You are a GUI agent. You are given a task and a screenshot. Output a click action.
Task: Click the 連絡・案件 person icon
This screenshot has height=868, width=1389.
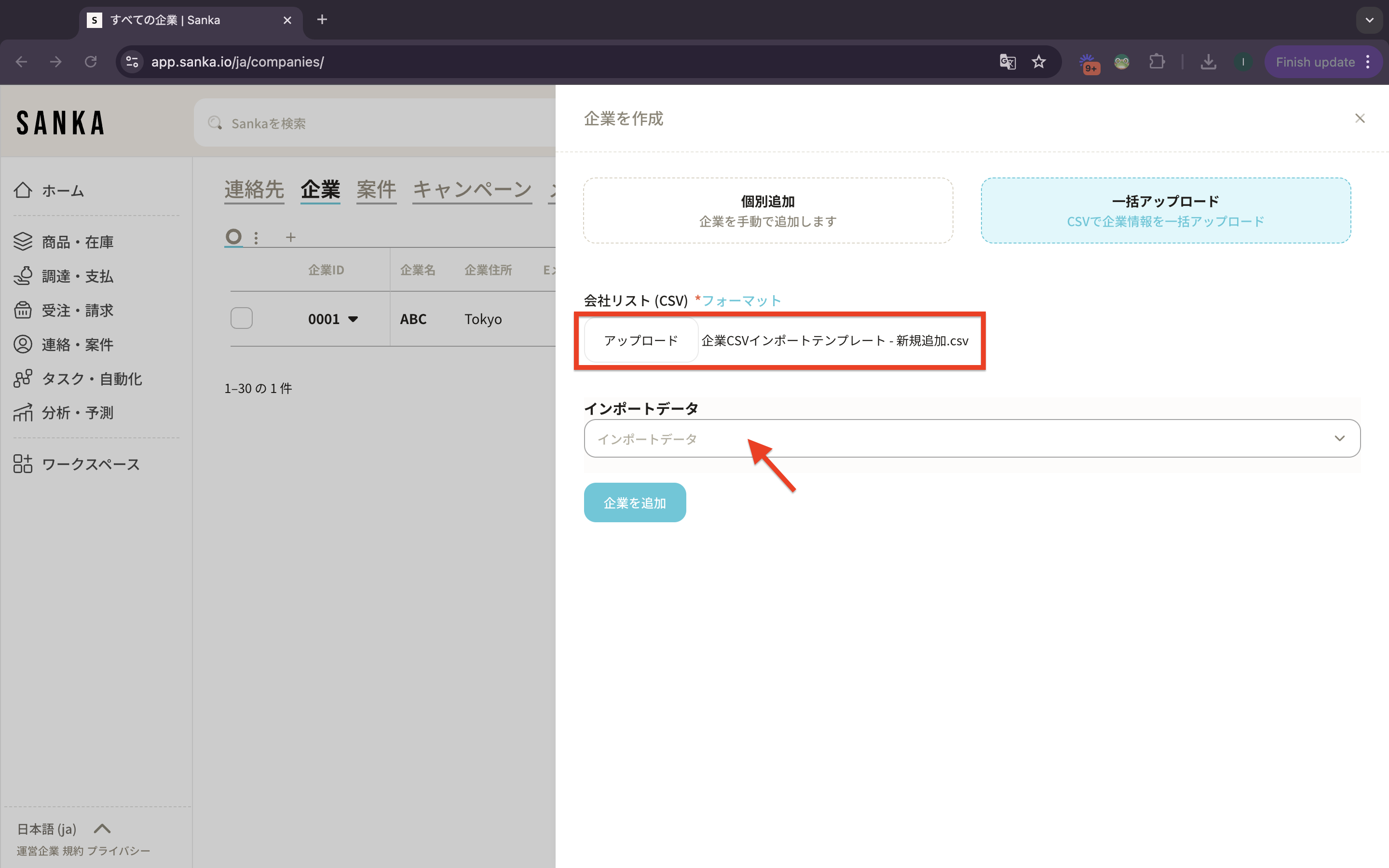tap(23, 344)
